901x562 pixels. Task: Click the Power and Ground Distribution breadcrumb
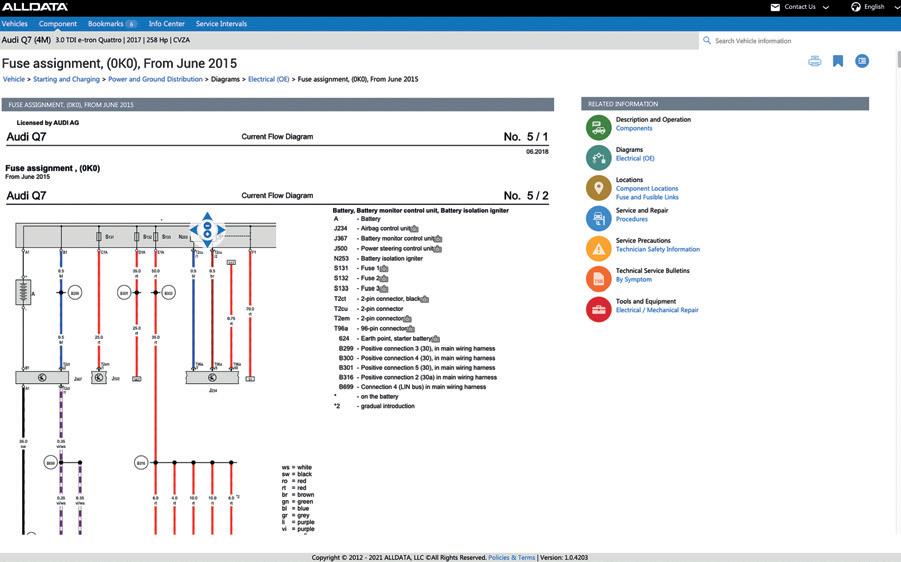point(155,79)
